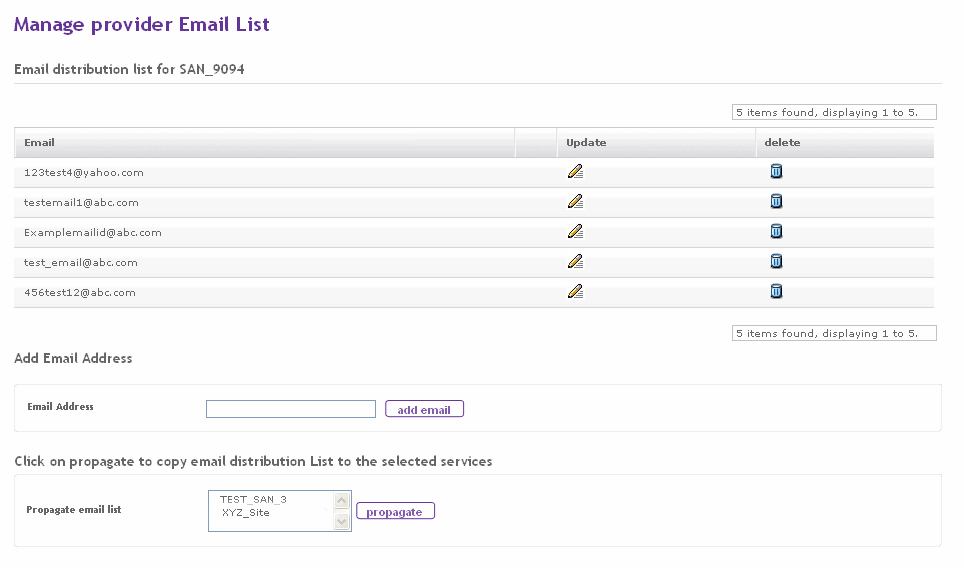
Task: Click trash icon for Examplemailid@abc.com
Action: click(776, 231)
